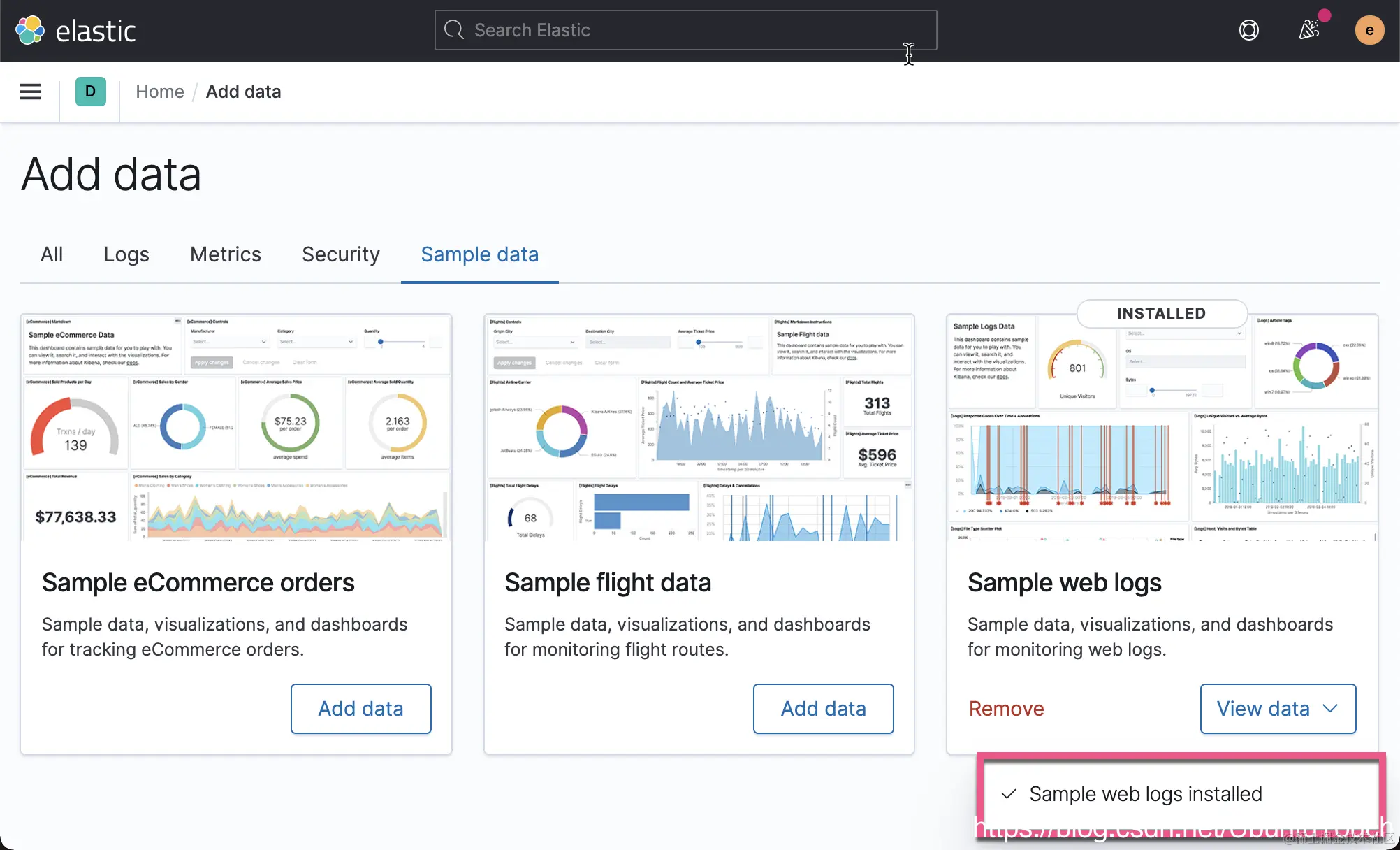
Task: Expand the View data dropdown
Action: pos(1278,709)
